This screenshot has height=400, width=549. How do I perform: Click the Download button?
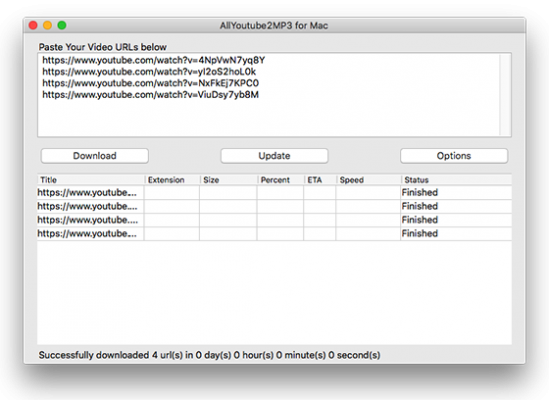click(95, 156)
